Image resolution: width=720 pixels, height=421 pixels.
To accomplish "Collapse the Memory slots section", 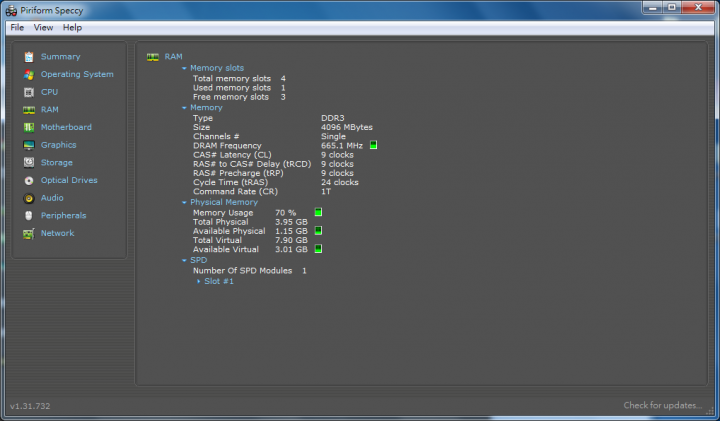I will coord(184,68).
